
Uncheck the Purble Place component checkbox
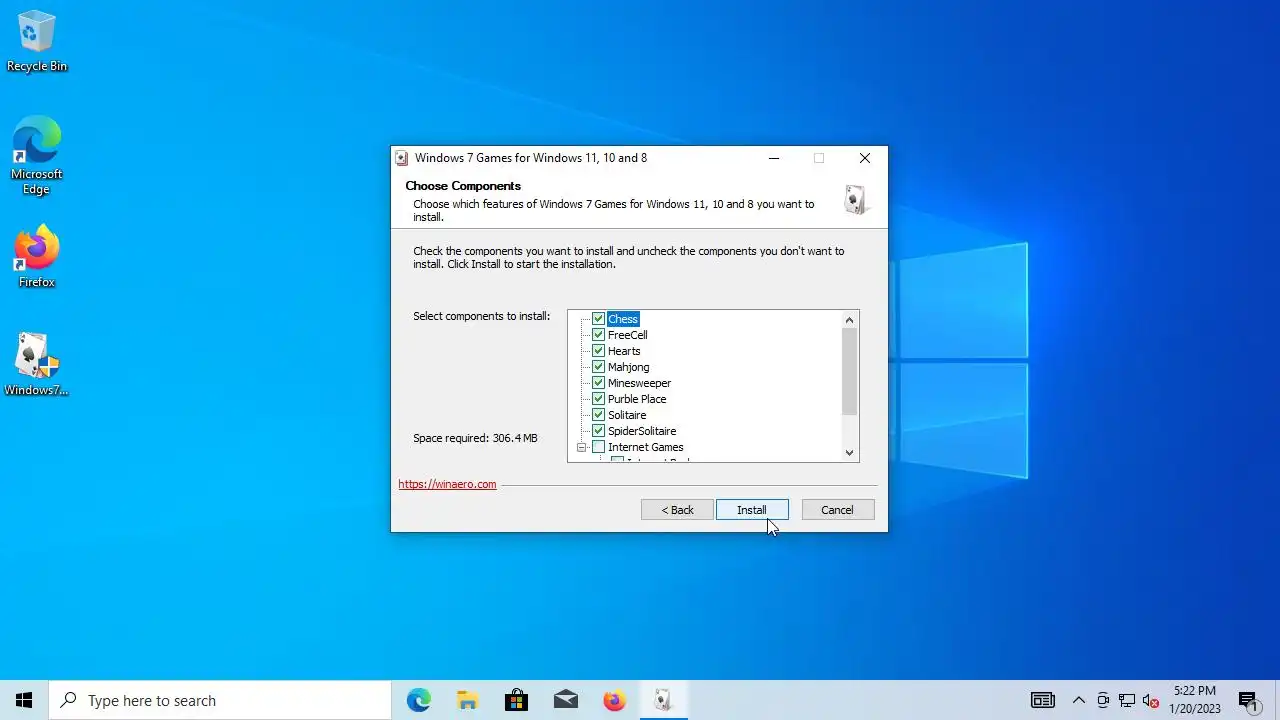pos(598,399)
